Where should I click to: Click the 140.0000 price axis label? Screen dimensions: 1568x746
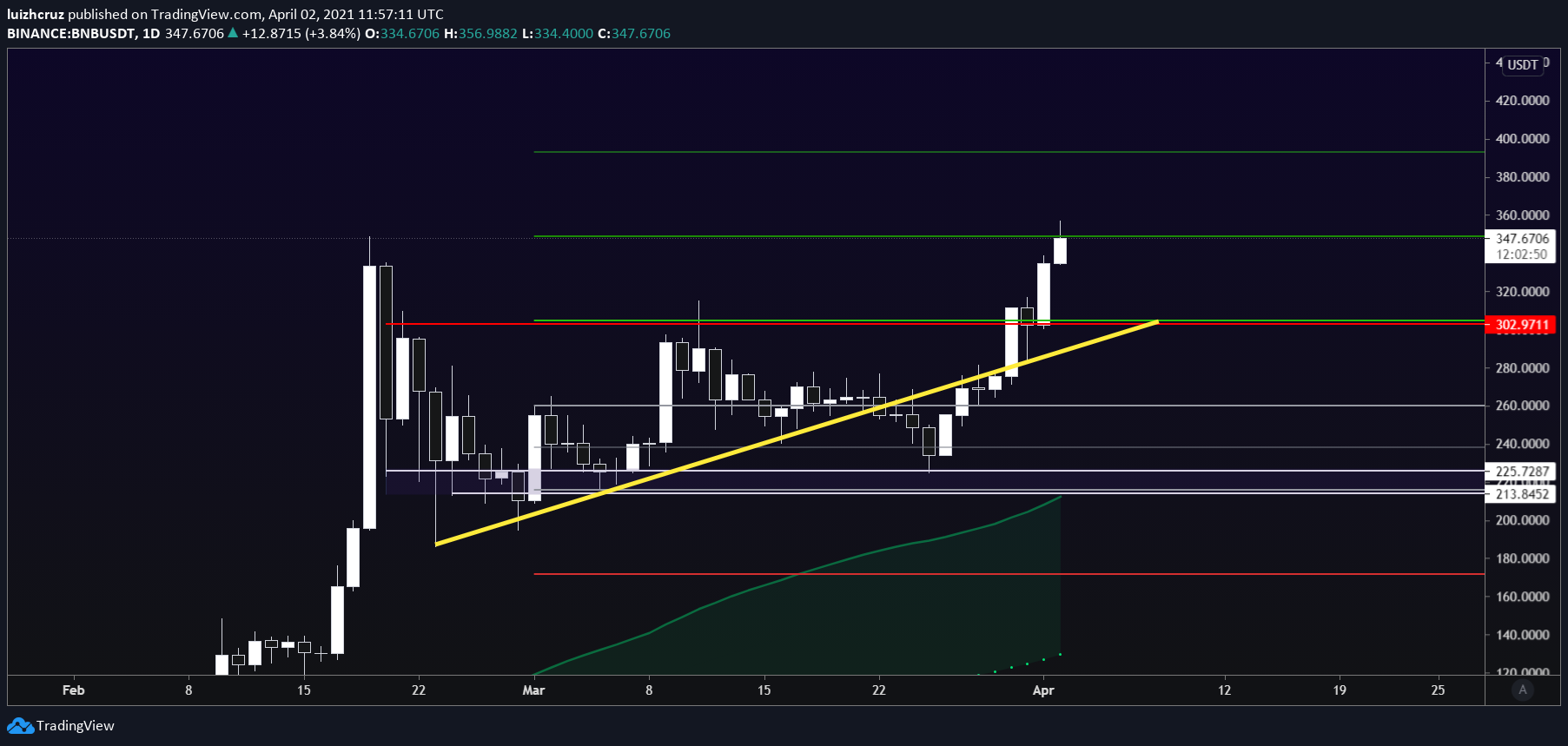1522,635
